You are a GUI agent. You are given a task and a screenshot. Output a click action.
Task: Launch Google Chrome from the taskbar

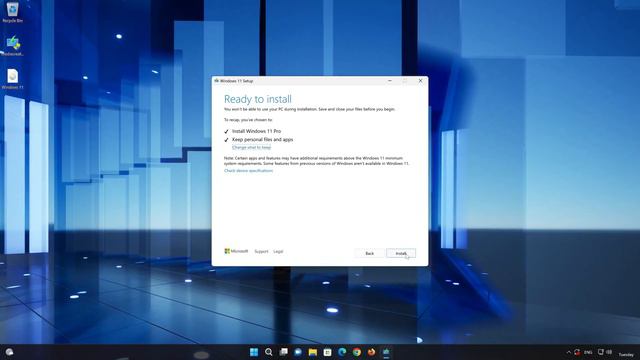pyautogui.click(x=357, y=352)
